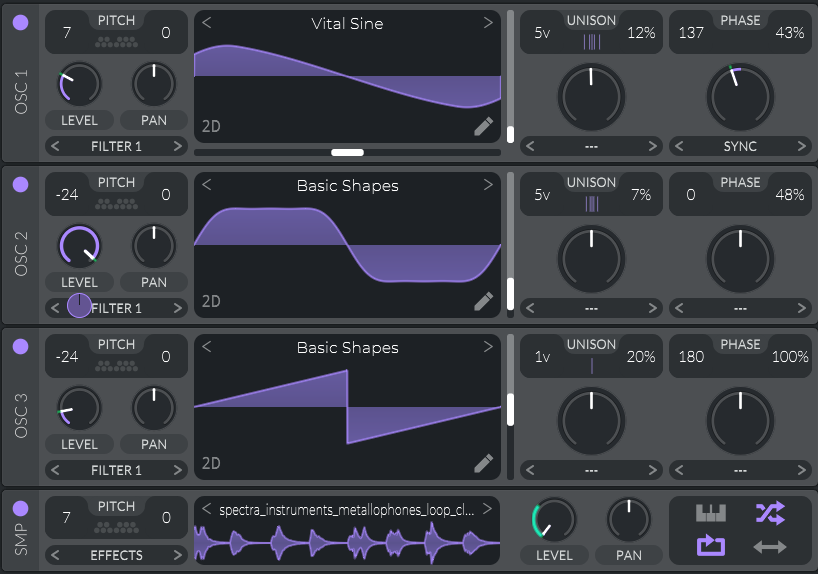The width and height of the screenshot is (818, 574).
Task: Click the sampler audio waveform display
Action: (347, 543)
